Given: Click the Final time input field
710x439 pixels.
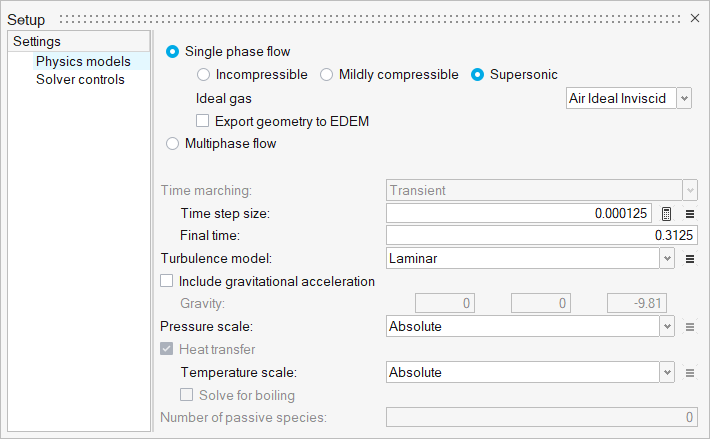Looking at the screenshot, I should click(x=541, y=235).
